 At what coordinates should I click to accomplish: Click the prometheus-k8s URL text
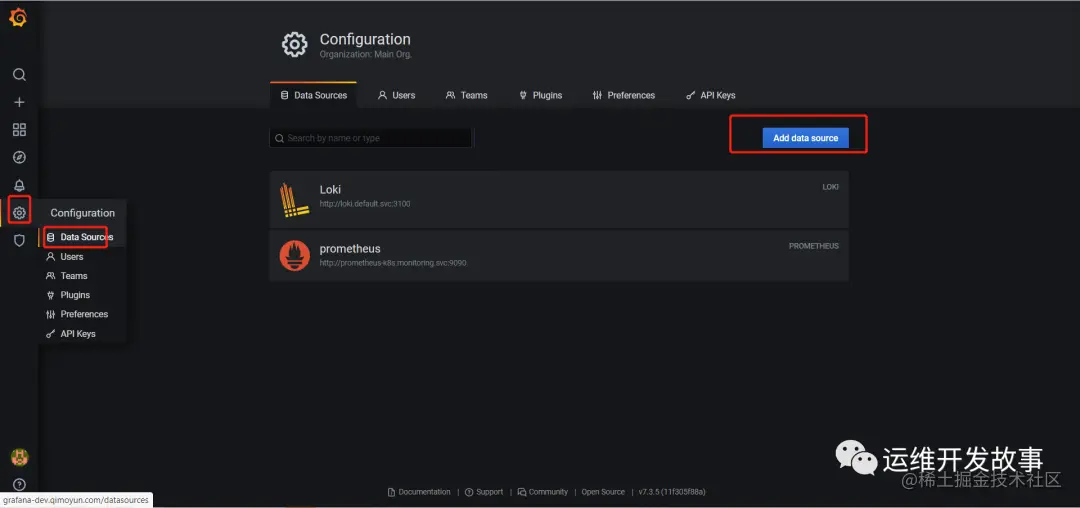(x=393, y=263)
